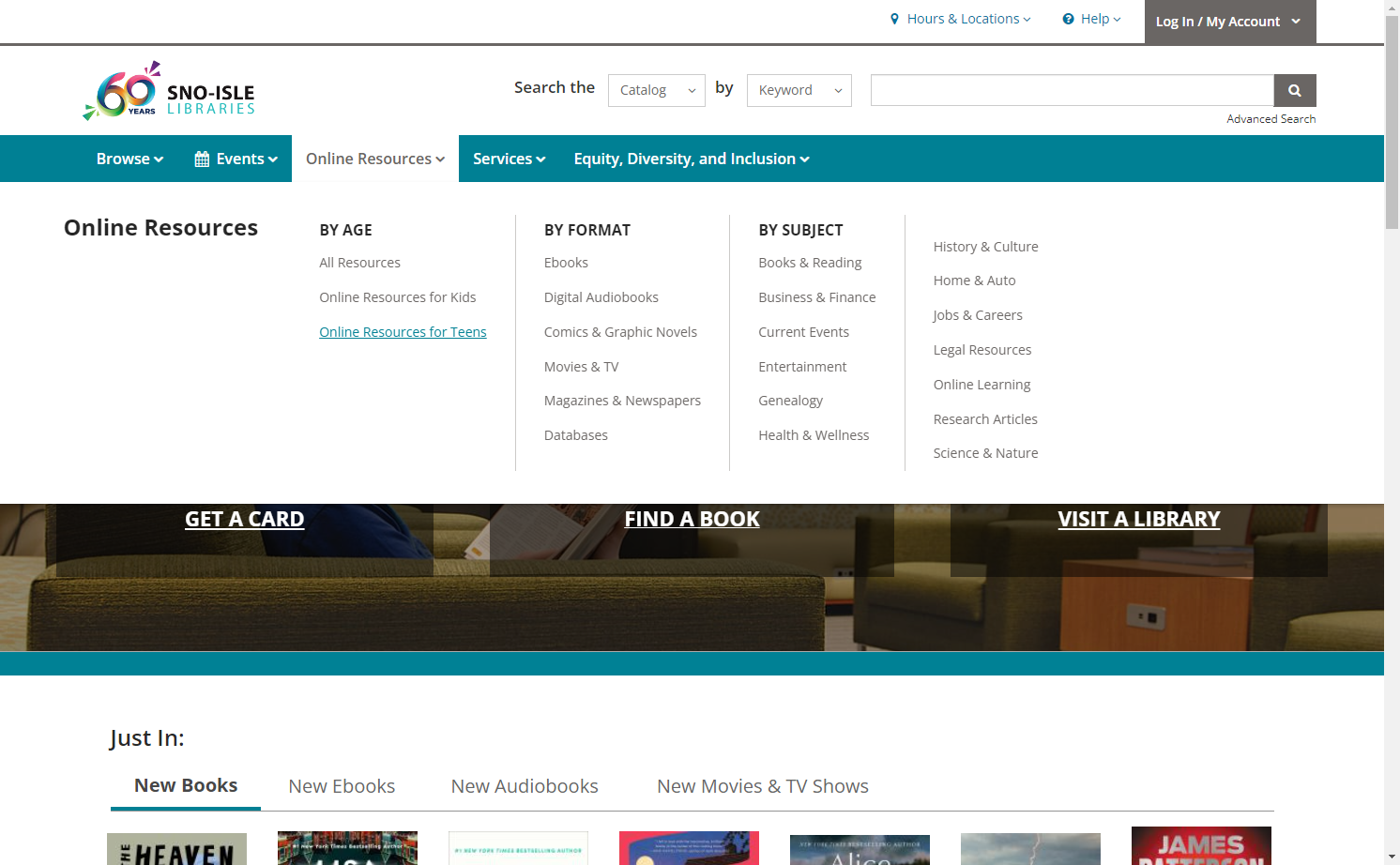1400x865 pixels.
Task: Click the VISIT A LIBRARY banner link
Action: click(1139, 519)
